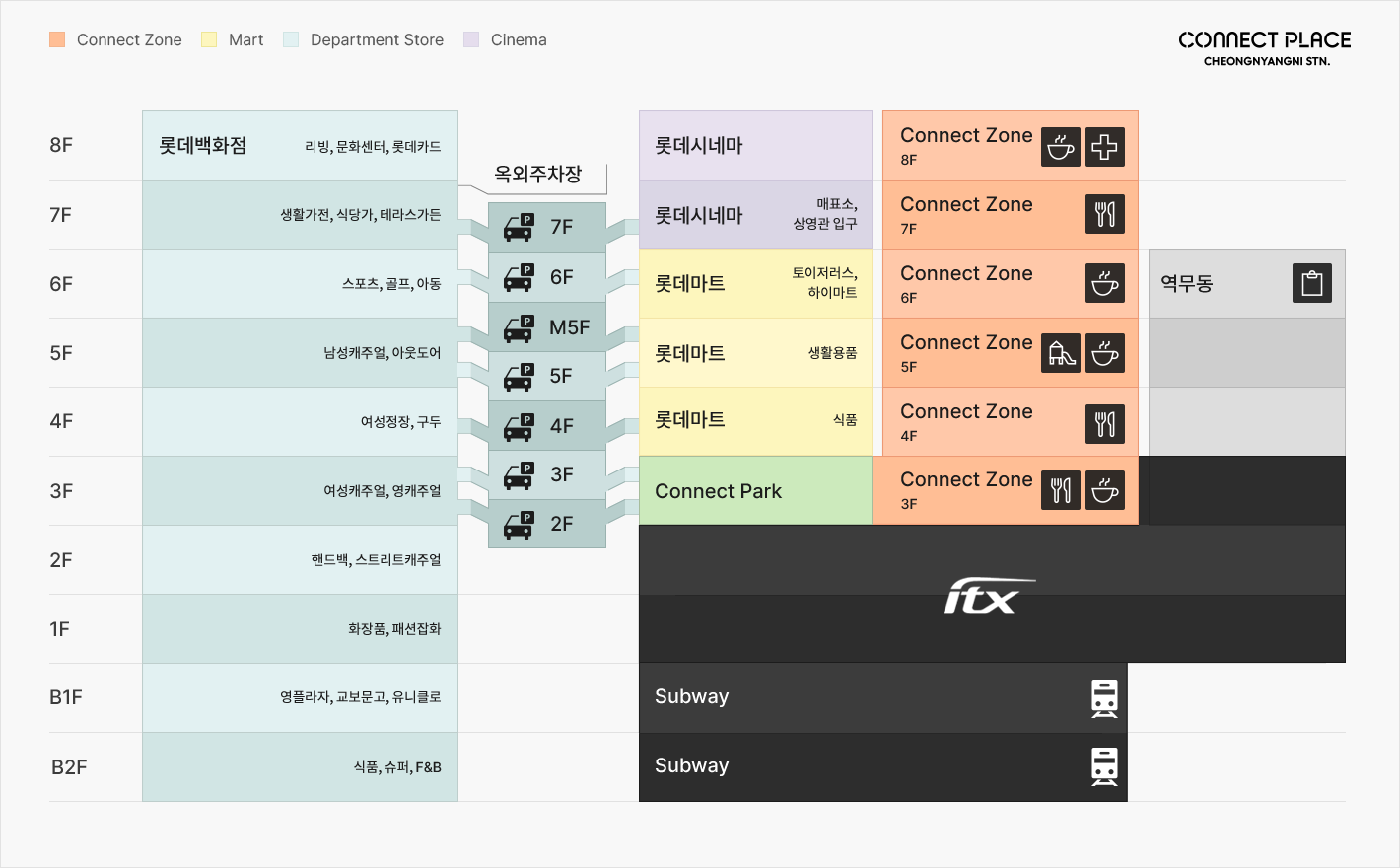Click the cafe cup icon on Connect Zone 3F
The height and width of the screenshot is (868, 1400).
[1105, 490]
